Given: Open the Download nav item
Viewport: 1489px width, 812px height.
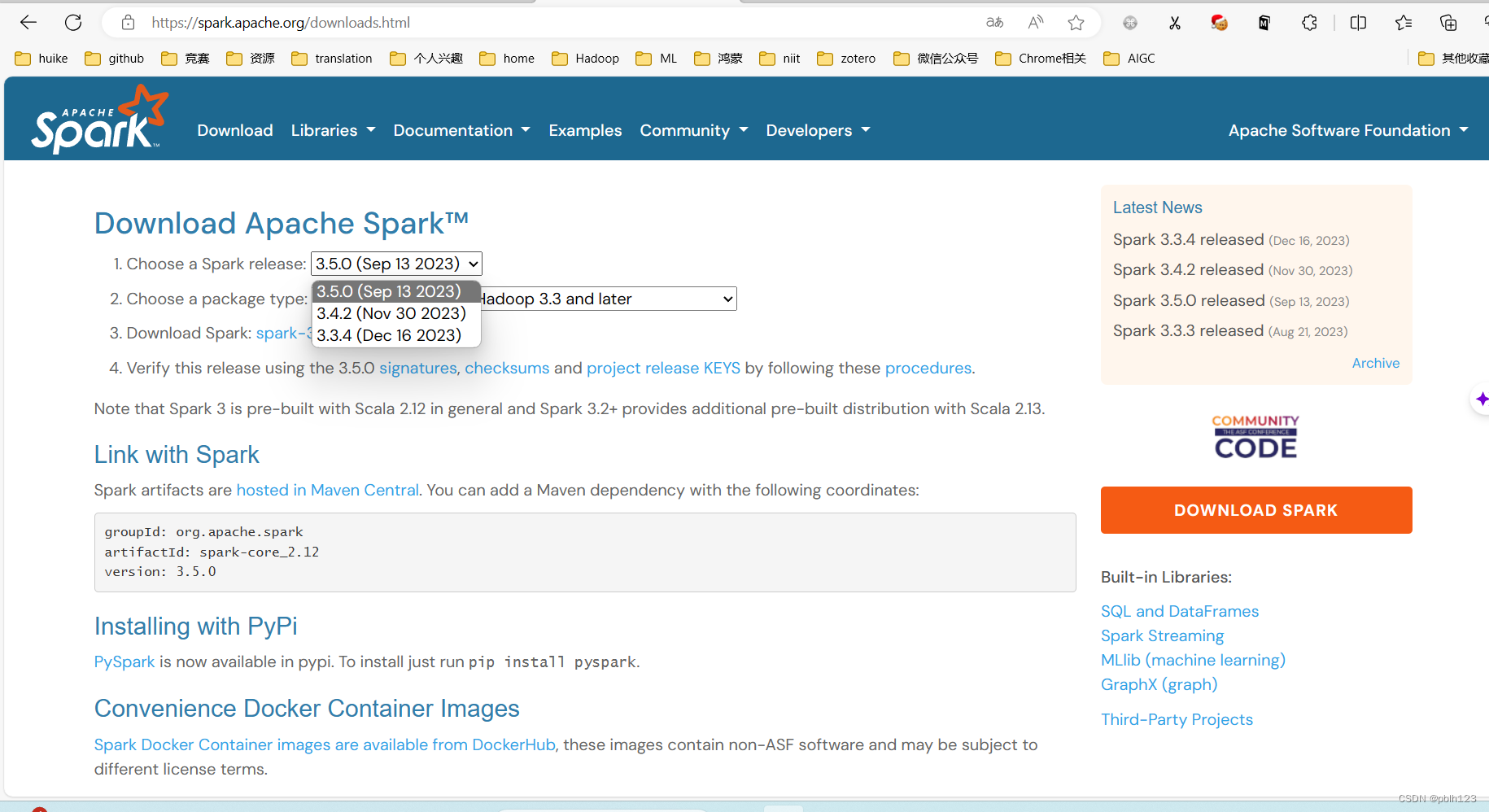Looking at the screenshot, I should pyautogui.click(x=235, y=130).
